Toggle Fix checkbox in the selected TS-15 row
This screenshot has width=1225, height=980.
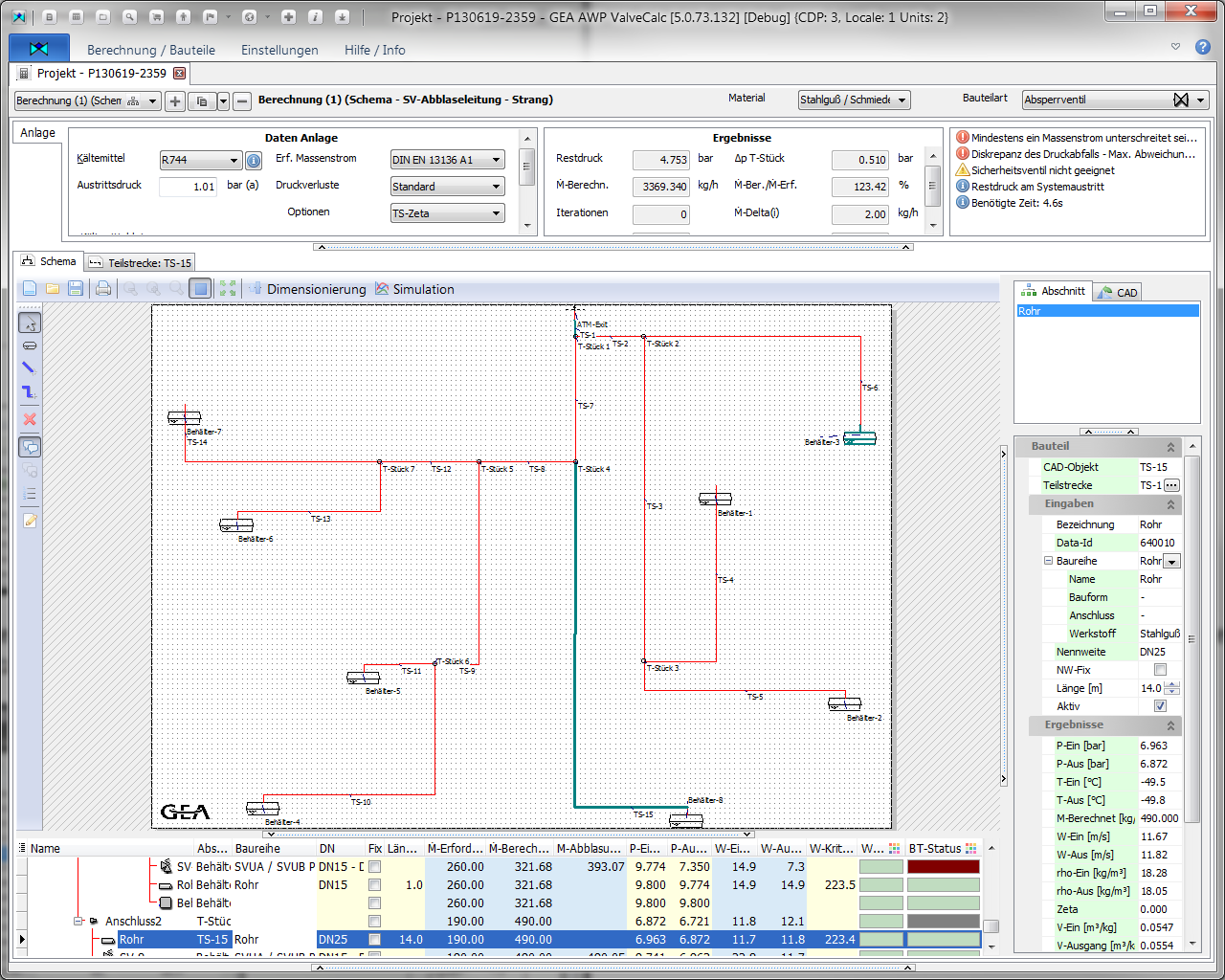pos(375,940)
